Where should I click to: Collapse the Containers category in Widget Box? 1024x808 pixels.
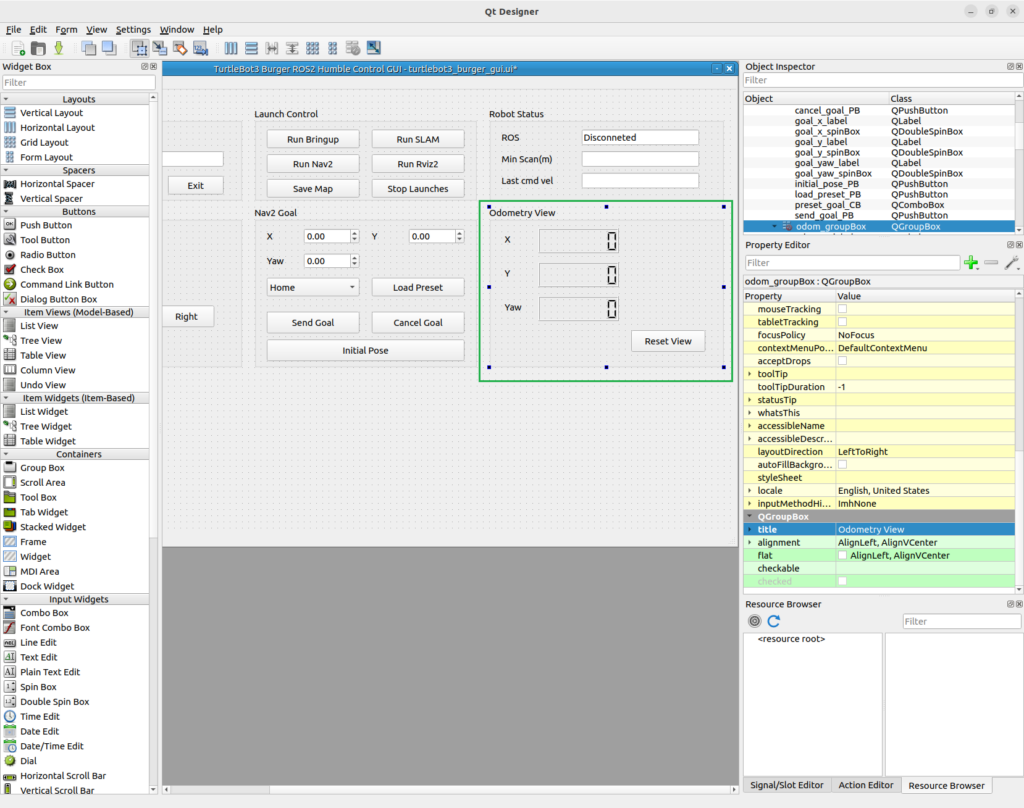(x=6, y=454)
